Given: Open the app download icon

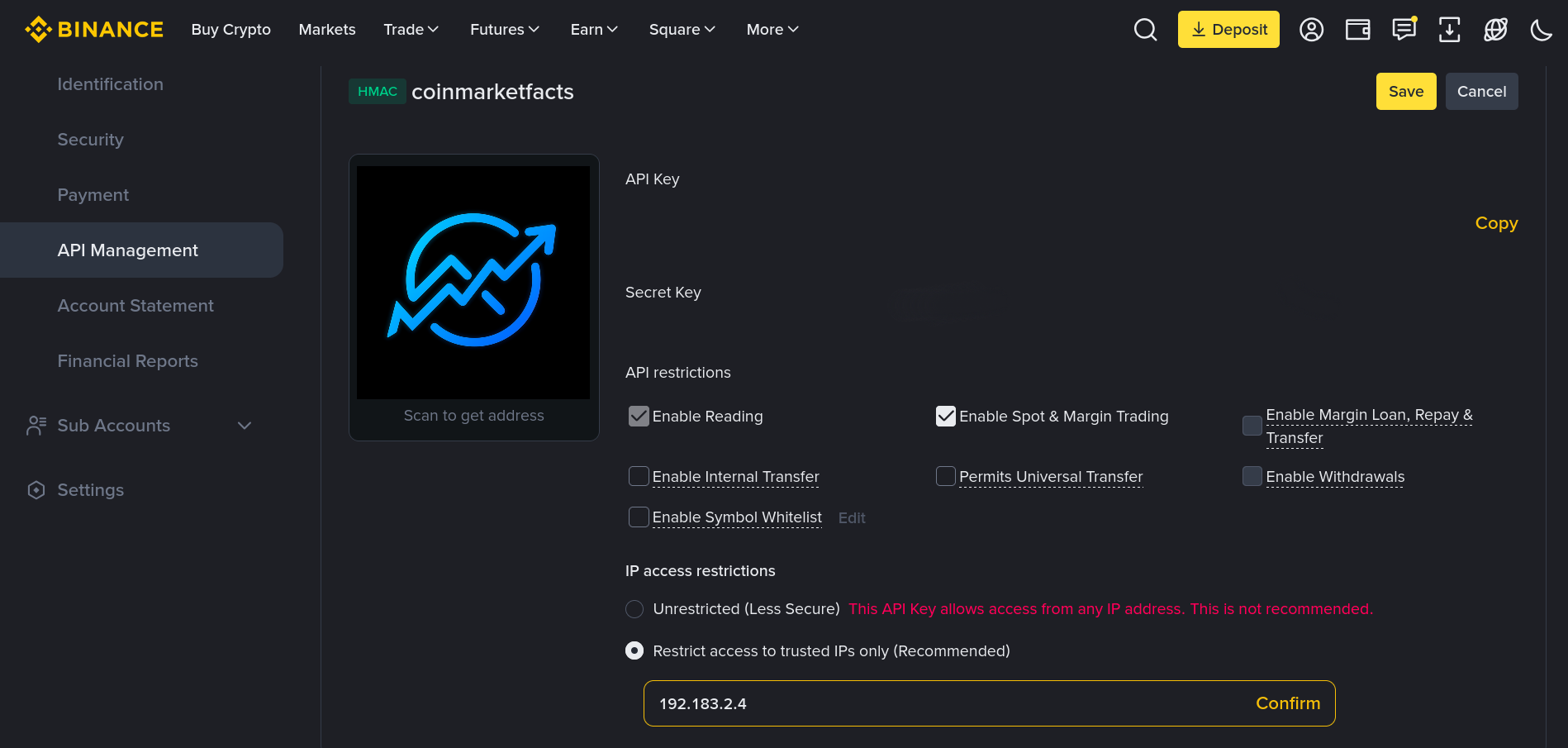Looking at the screenshot, I should [1449, 29].
